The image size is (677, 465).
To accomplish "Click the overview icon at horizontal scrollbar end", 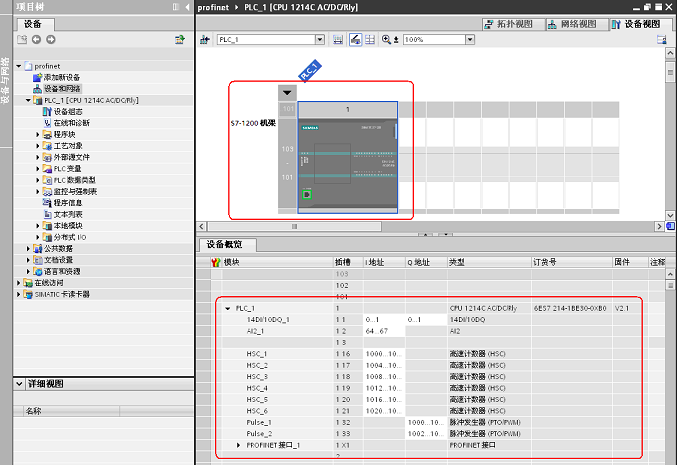I will pyautogui.click(x=671, y=226).
